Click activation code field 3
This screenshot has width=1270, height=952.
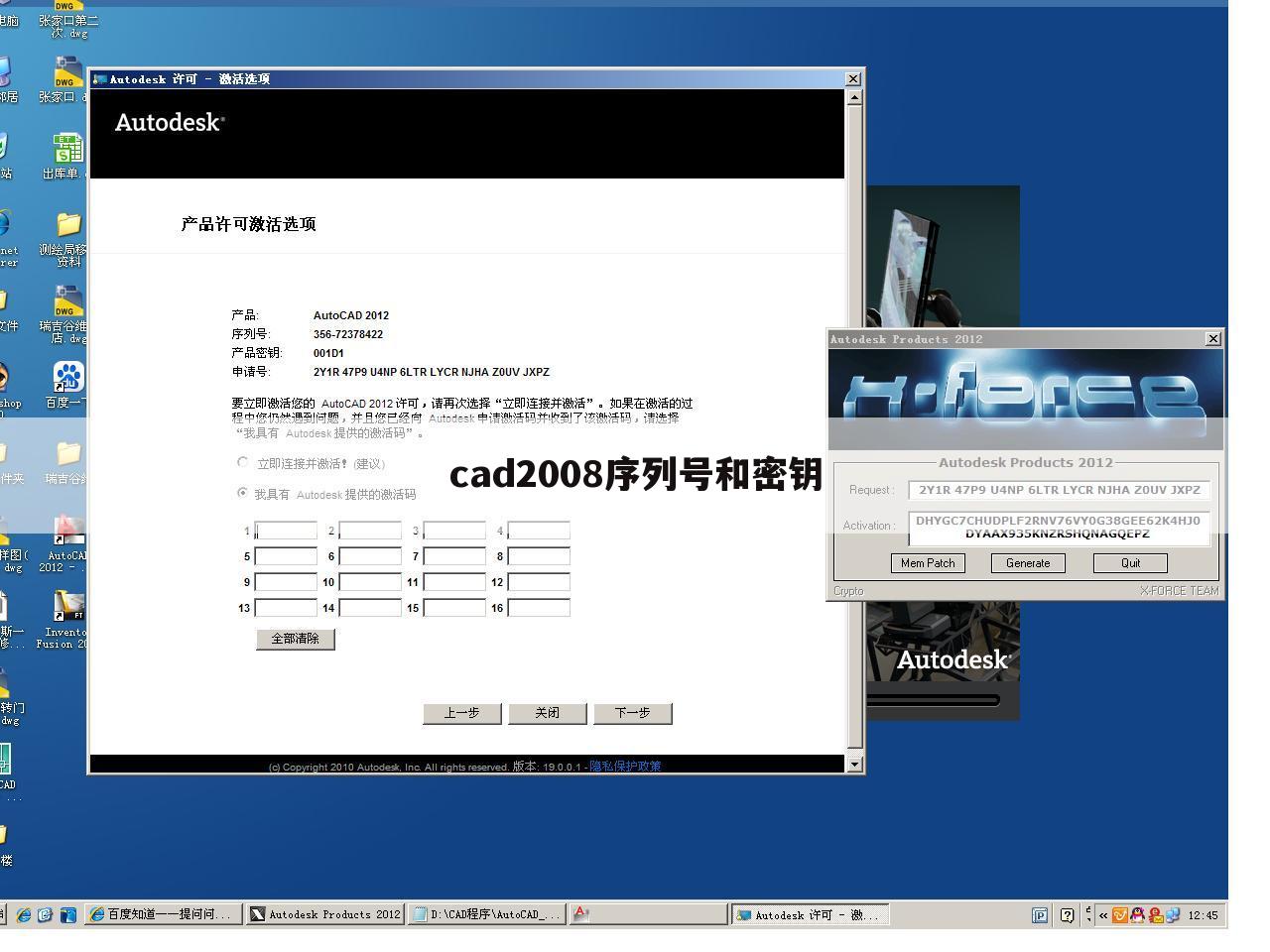pyautogui.click(x=454, y=531)
